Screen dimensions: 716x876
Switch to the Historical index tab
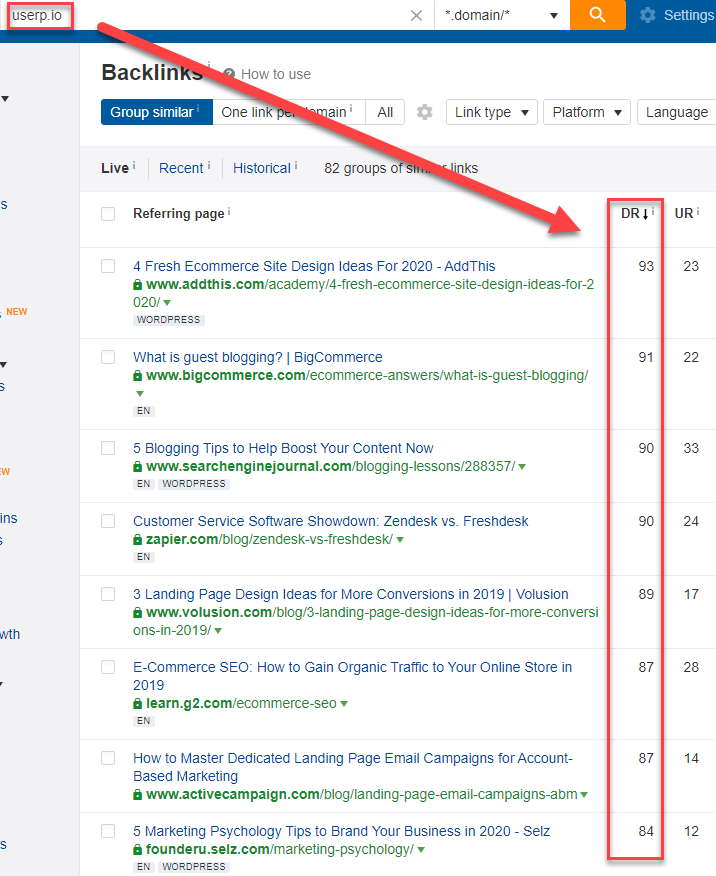click(262, 168)
